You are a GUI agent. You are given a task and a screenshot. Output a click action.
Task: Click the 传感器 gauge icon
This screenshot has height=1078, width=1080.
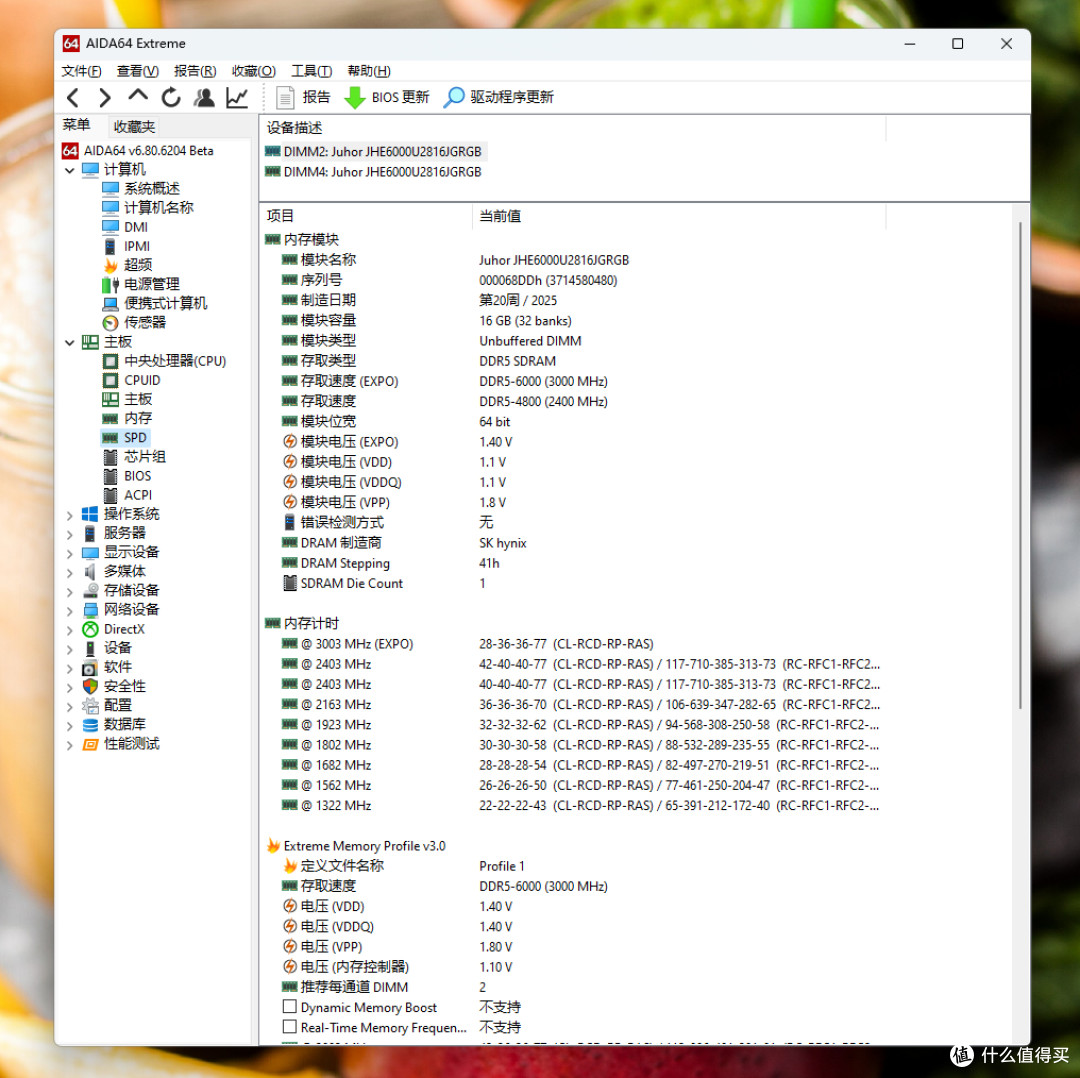[x=110, y=323]
